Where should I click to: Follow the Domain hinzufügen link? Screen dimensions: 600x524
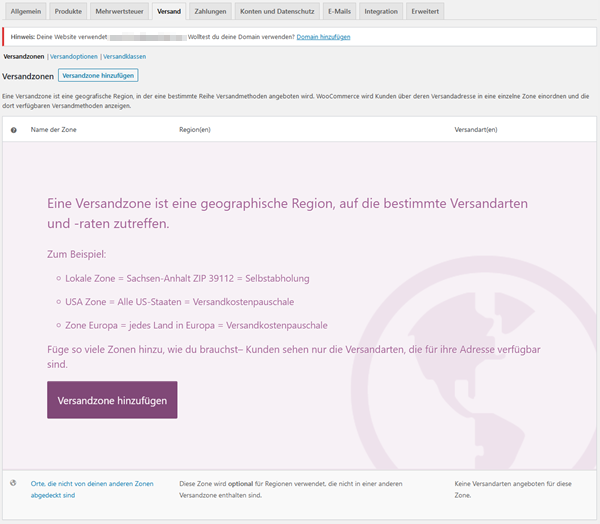click(323, 37)
